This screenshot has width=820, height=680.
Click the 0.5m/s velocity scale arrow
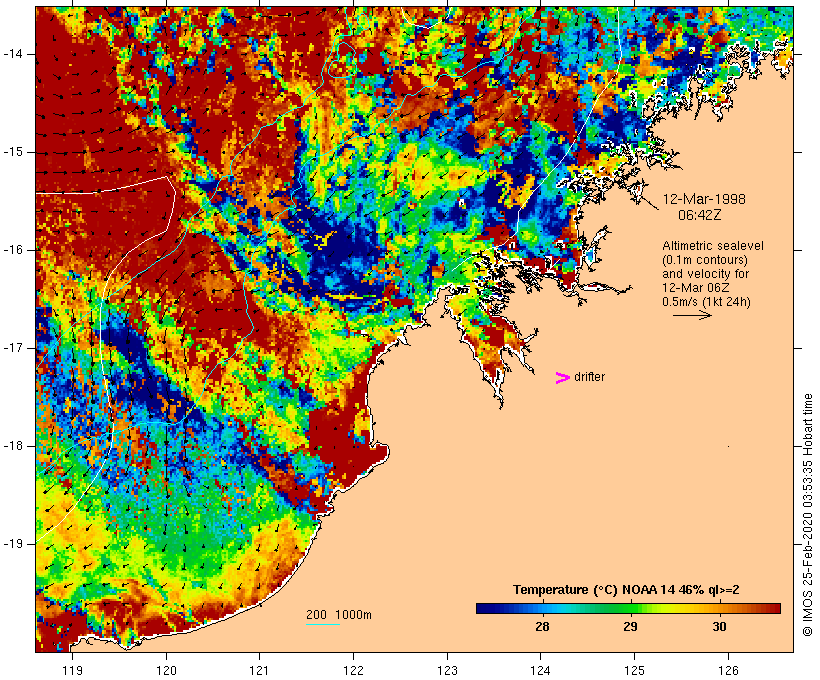tap(692, 315)
